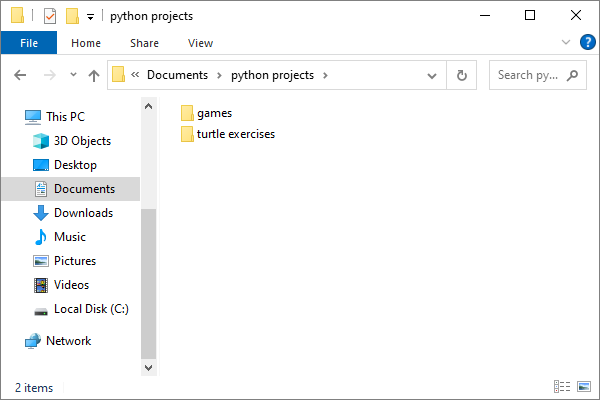Switch to the Share ribbon tab
The height and width of the screenshot is (400, 600).
click(x=144, y=43)
